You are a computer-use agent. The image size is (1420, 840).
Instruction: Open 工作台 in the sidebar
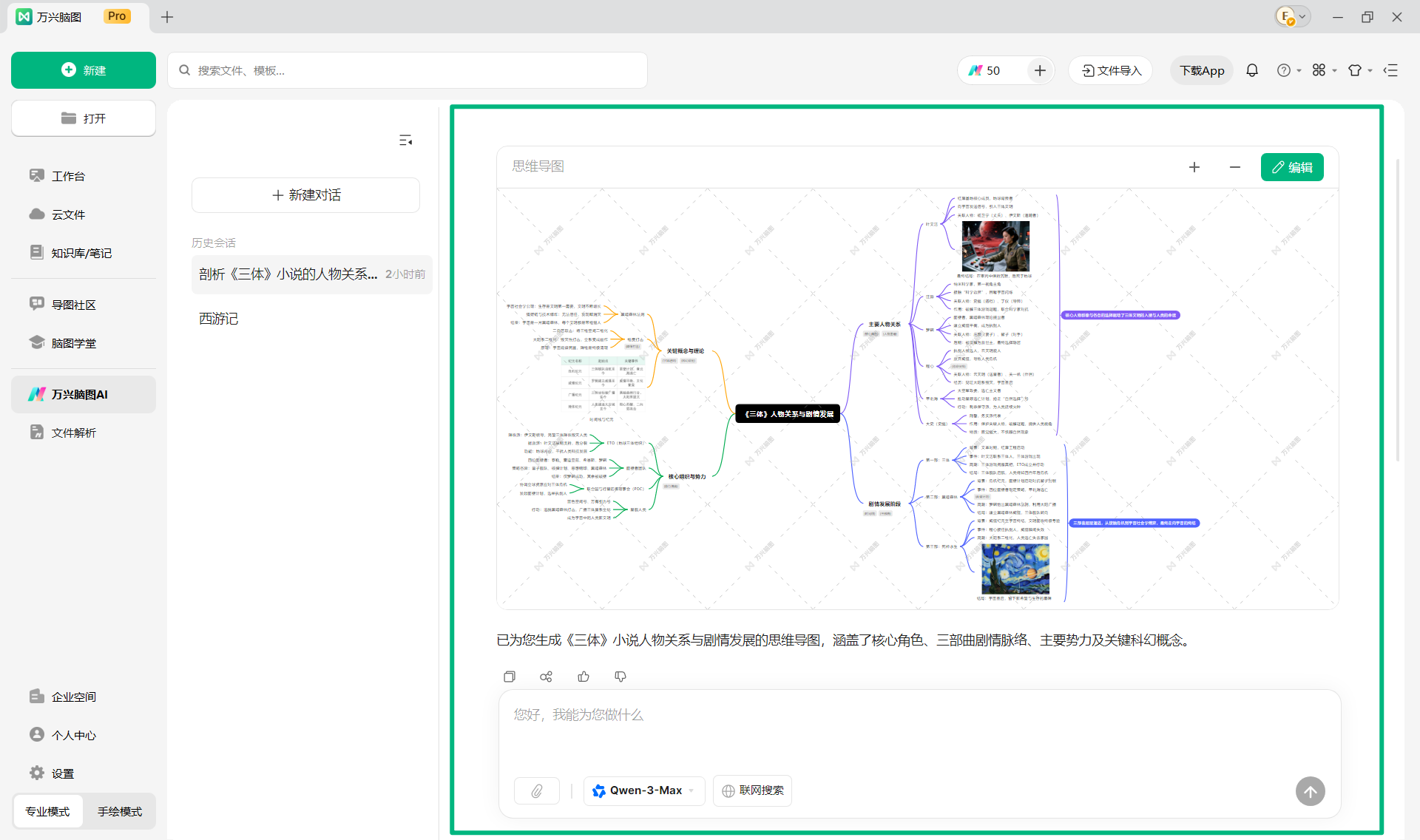[84, 176]
